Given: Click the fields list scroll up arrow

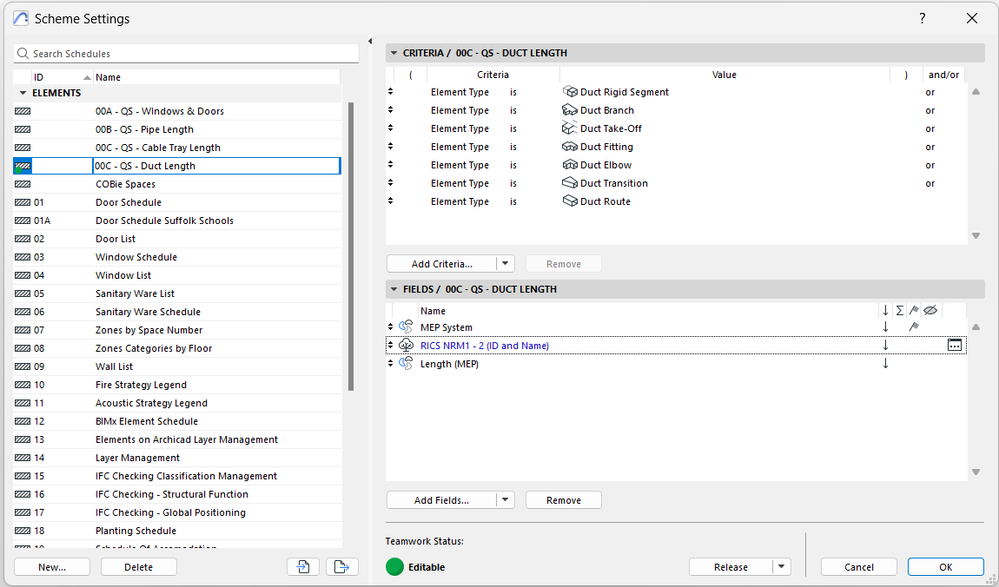Looking at the screenshot, I should click(x=975, y=327).
